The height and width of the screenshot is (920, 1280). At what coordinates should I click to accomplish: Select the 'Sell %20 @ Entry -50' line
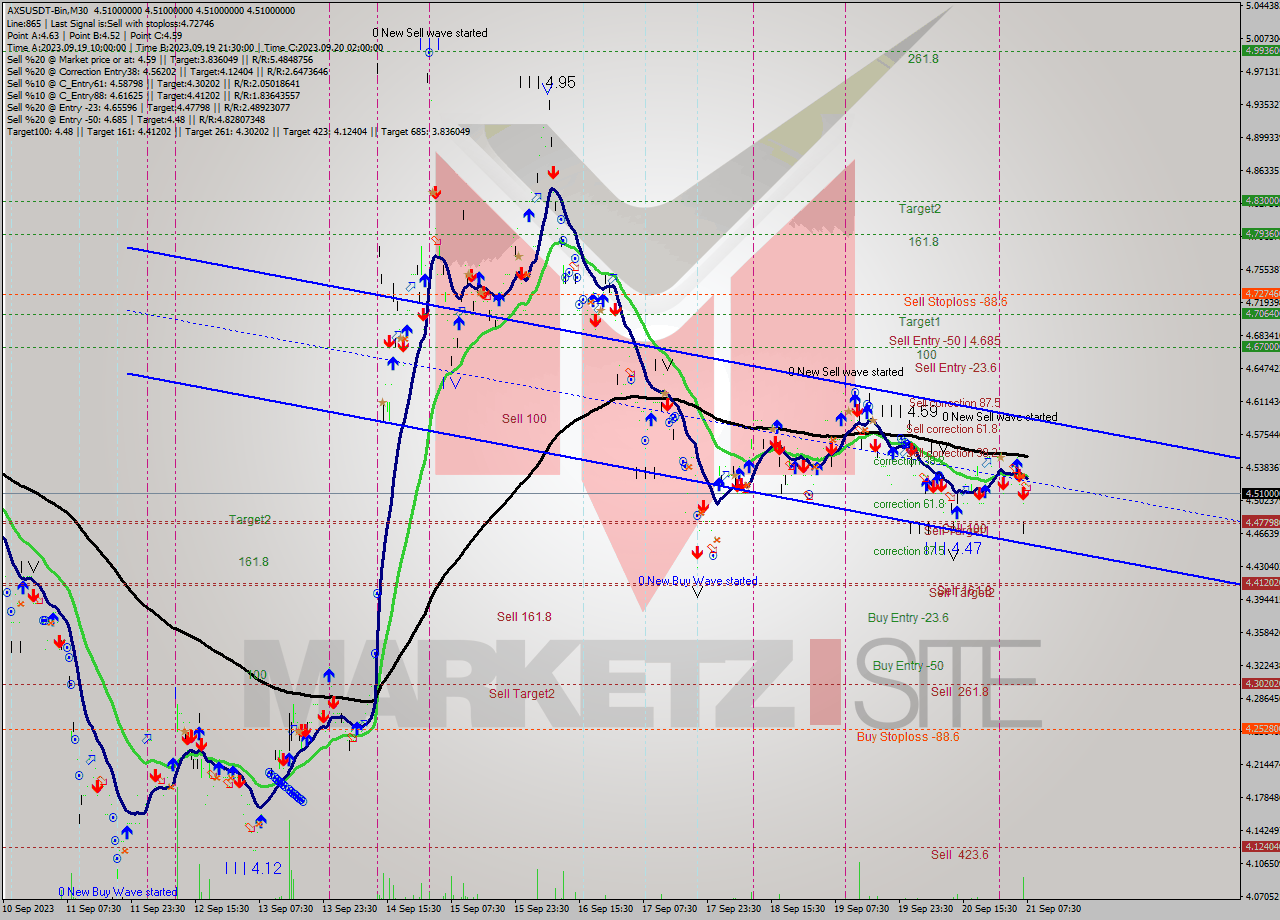click(x=136, y=119)
